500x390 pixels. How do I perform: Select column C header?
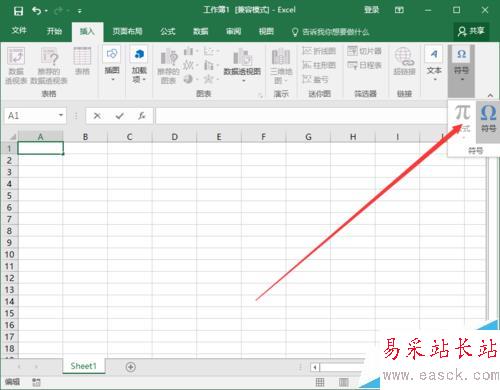[x=130, y=137]
